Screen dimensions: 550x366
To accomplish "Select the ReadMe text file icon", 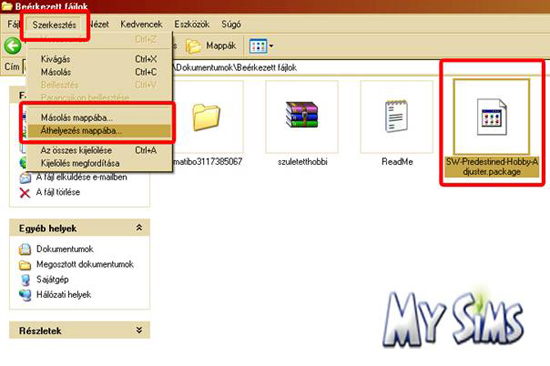I will click(396, 116).
